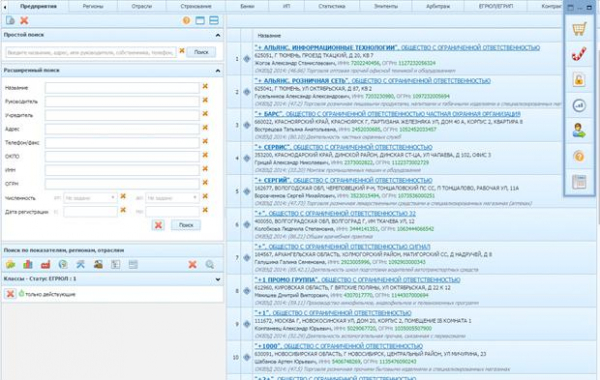Screen dimensions: 600x380
Task: Collapse the Расширенный поиск section
Action: coord(218,71)
